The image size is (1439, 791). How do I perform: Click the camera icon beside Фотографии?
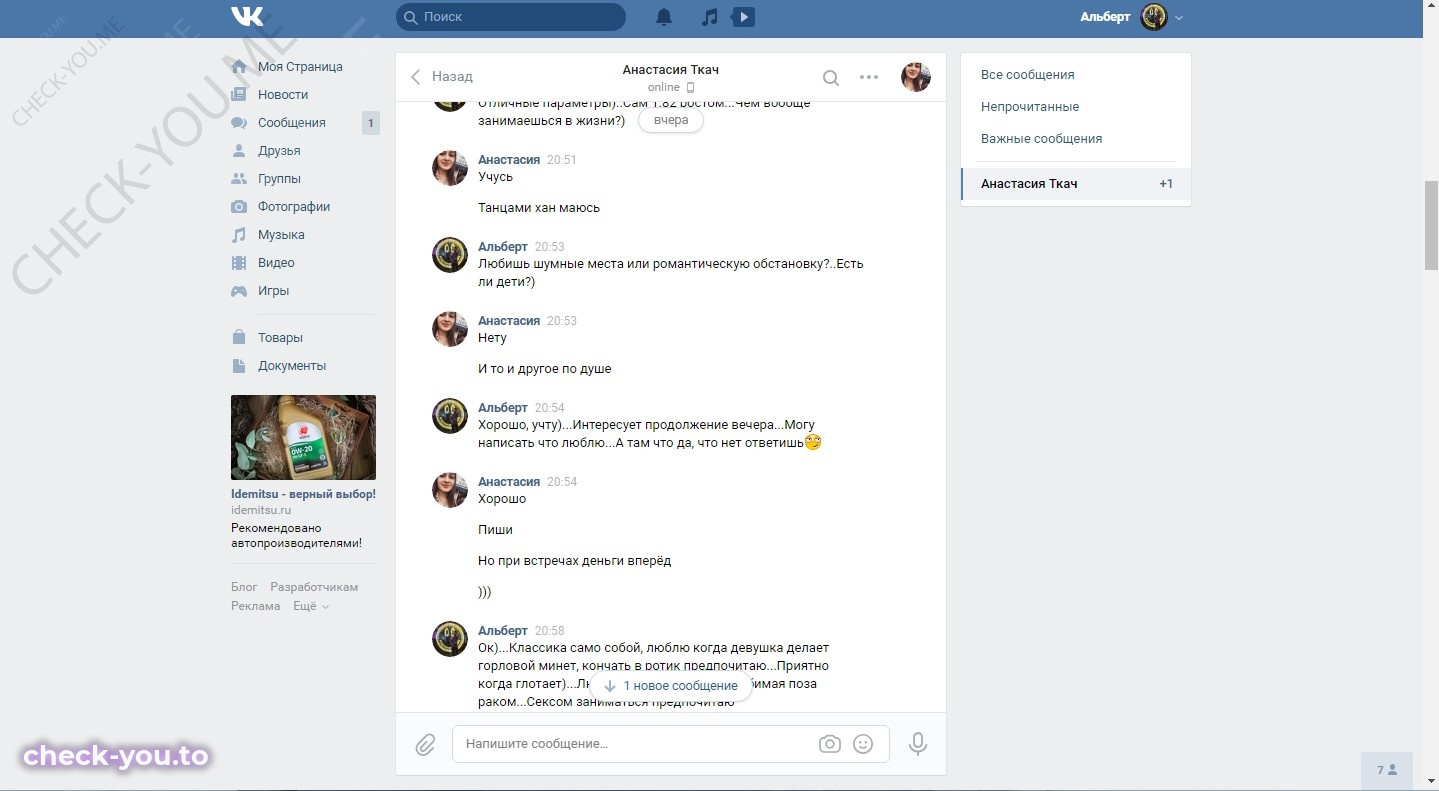[x=239, y=207]
